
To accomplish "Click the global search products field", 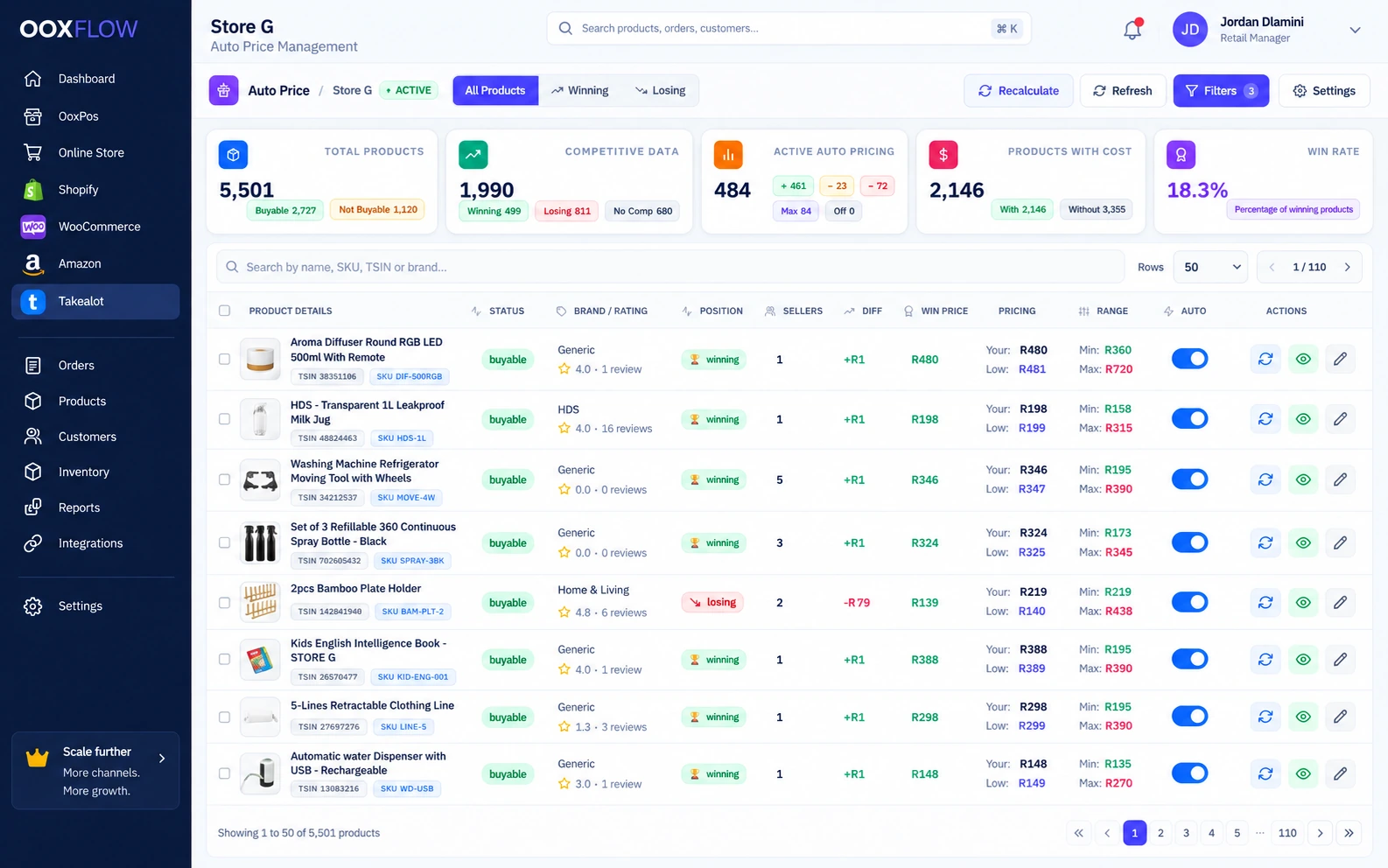I will [789, 28].
